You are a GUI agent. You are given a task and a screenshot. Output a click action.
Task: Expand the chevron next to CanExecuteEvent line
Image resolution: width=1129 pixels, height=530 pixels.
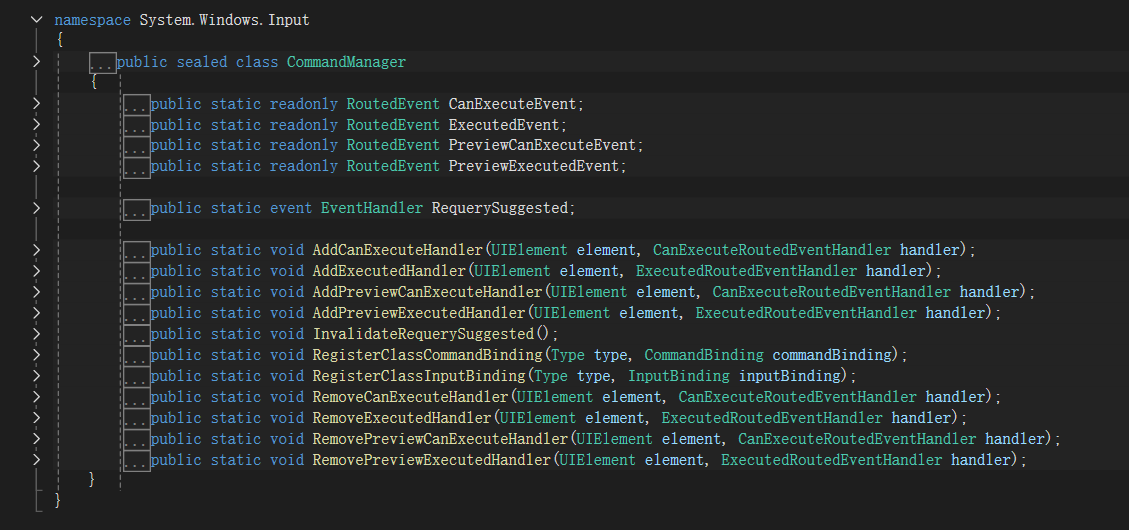click(37, 104)
